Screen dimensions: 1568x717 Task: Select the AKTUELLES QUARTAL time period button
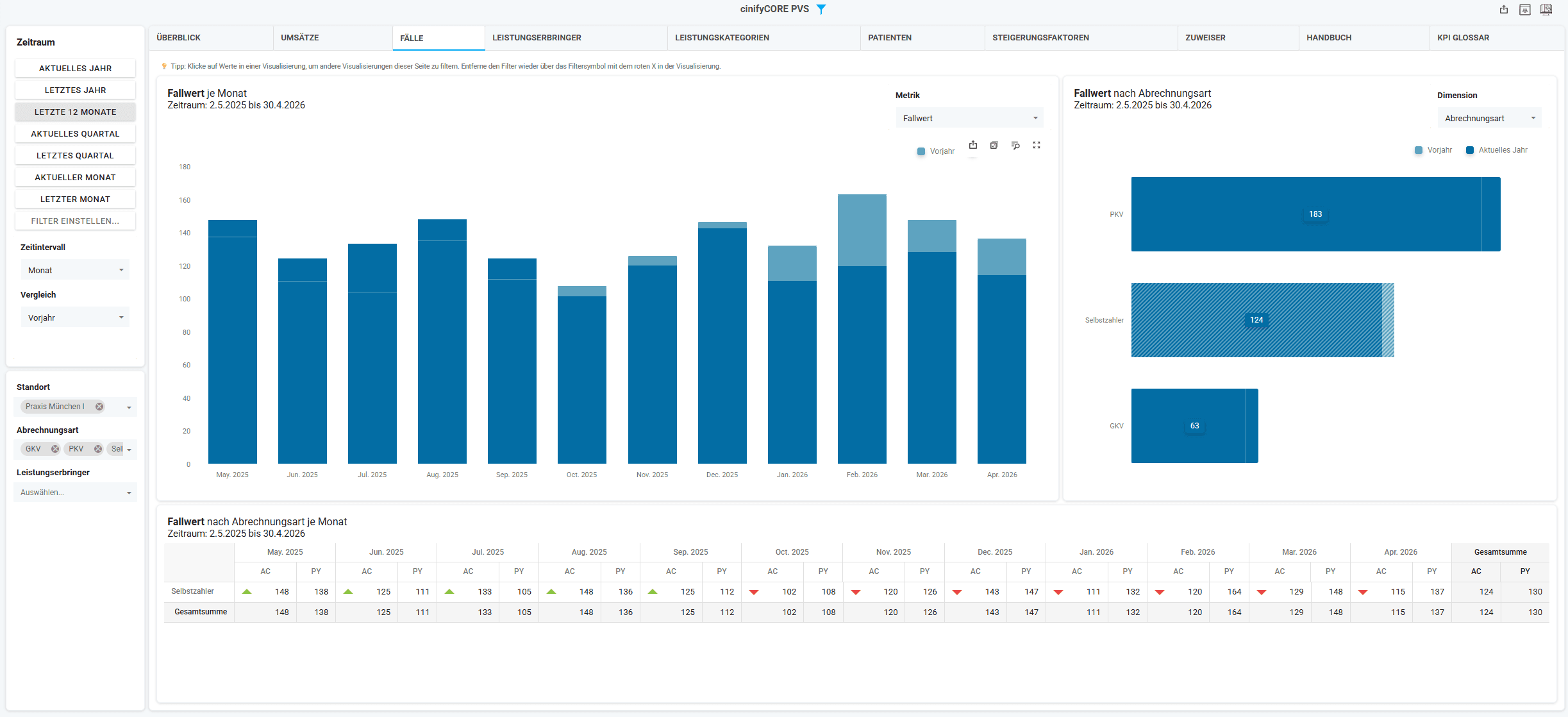(x=75, y=133)
